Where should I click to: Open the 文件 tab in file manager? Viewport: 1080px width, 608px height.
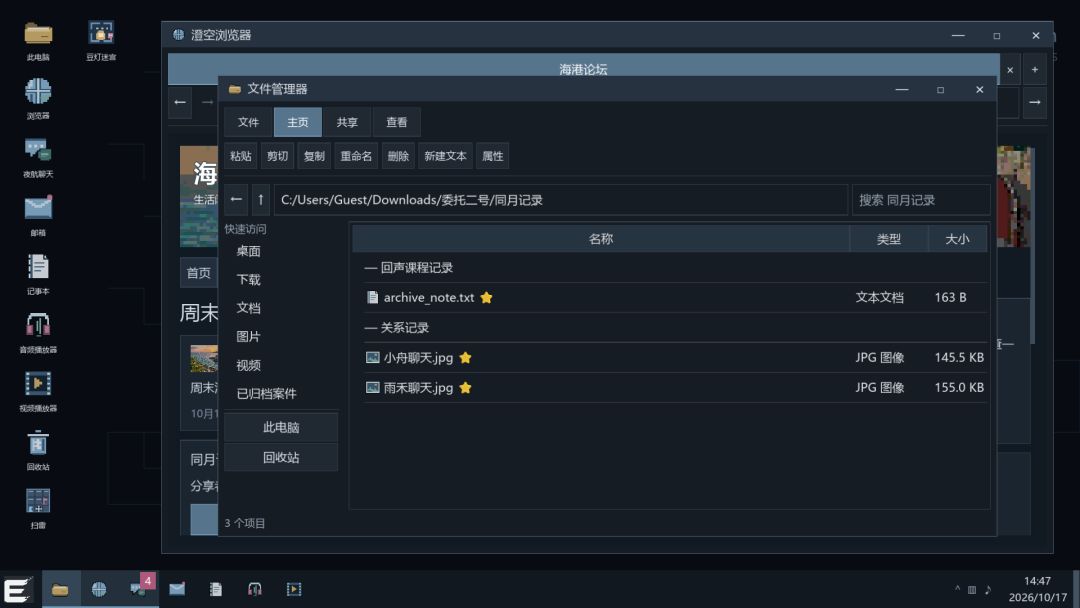click(x=248, y=123)
